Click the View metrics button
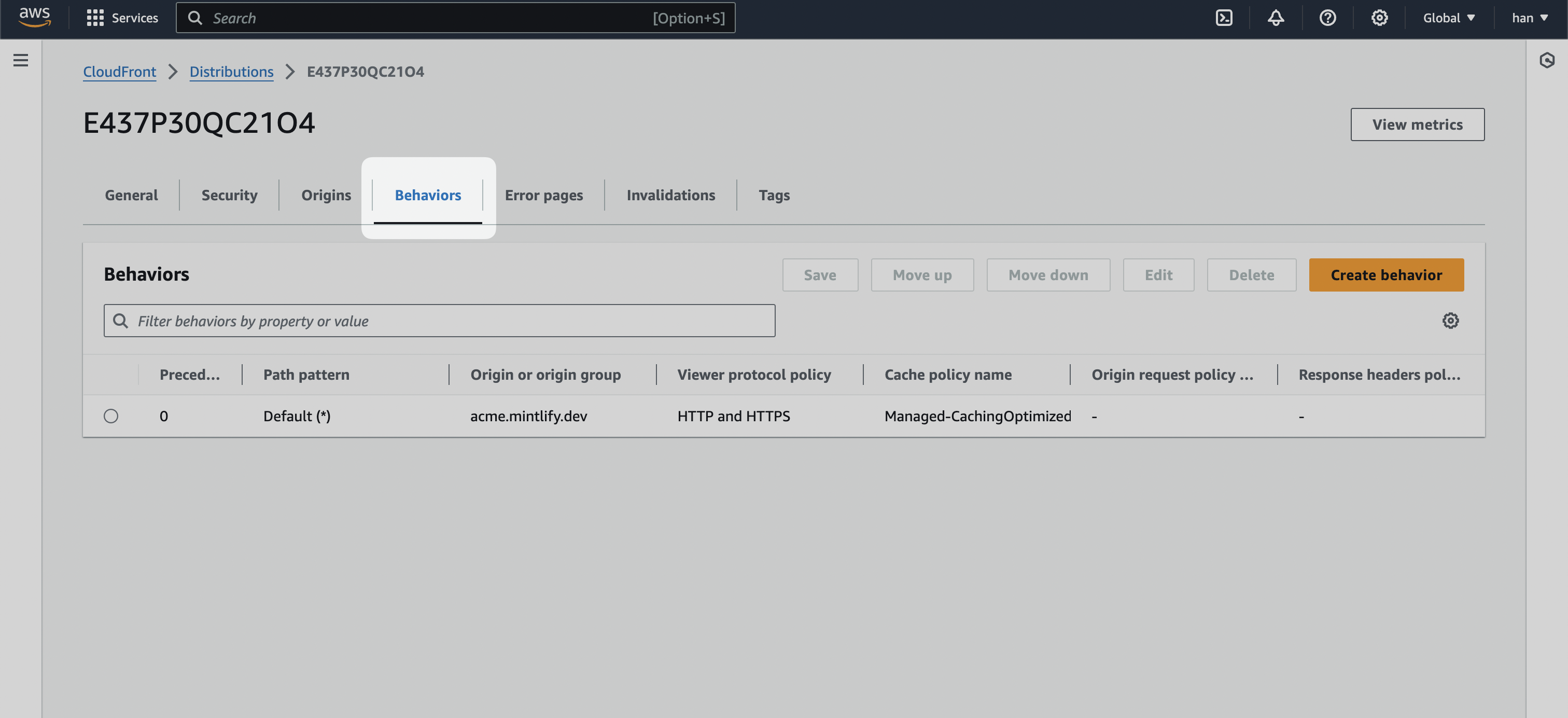This screenshot has width=1568, height=718. coord(1417,124)
